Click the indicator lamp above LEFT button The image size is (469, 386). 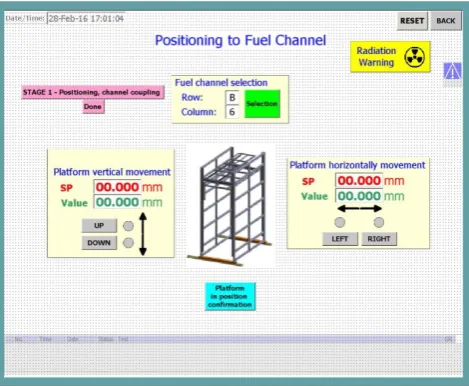coord(340,222)
